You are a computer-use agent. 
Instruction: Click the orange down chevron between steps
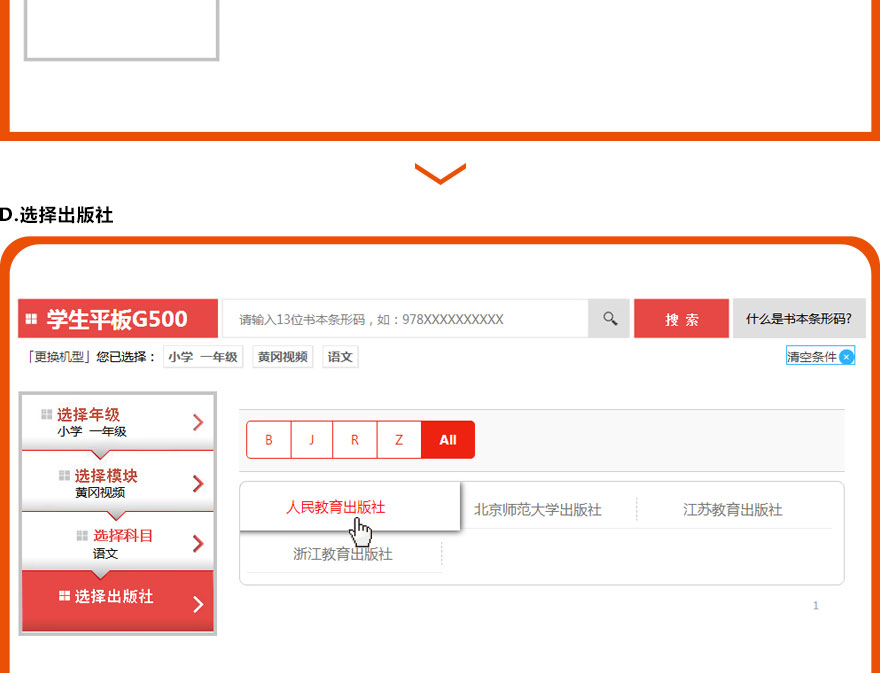point(440,173)
